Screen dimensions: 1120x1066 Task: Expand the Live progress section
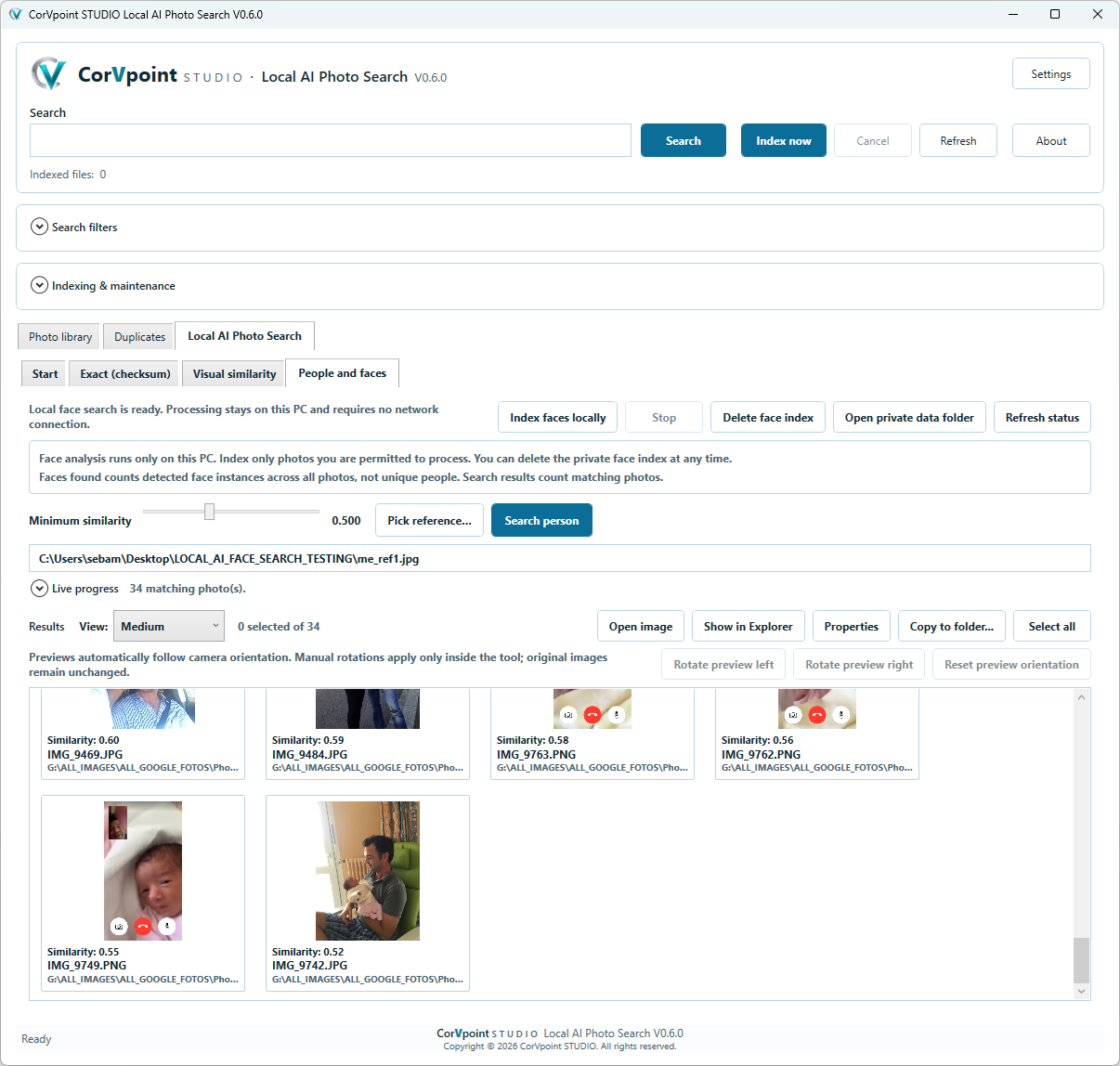39,588
